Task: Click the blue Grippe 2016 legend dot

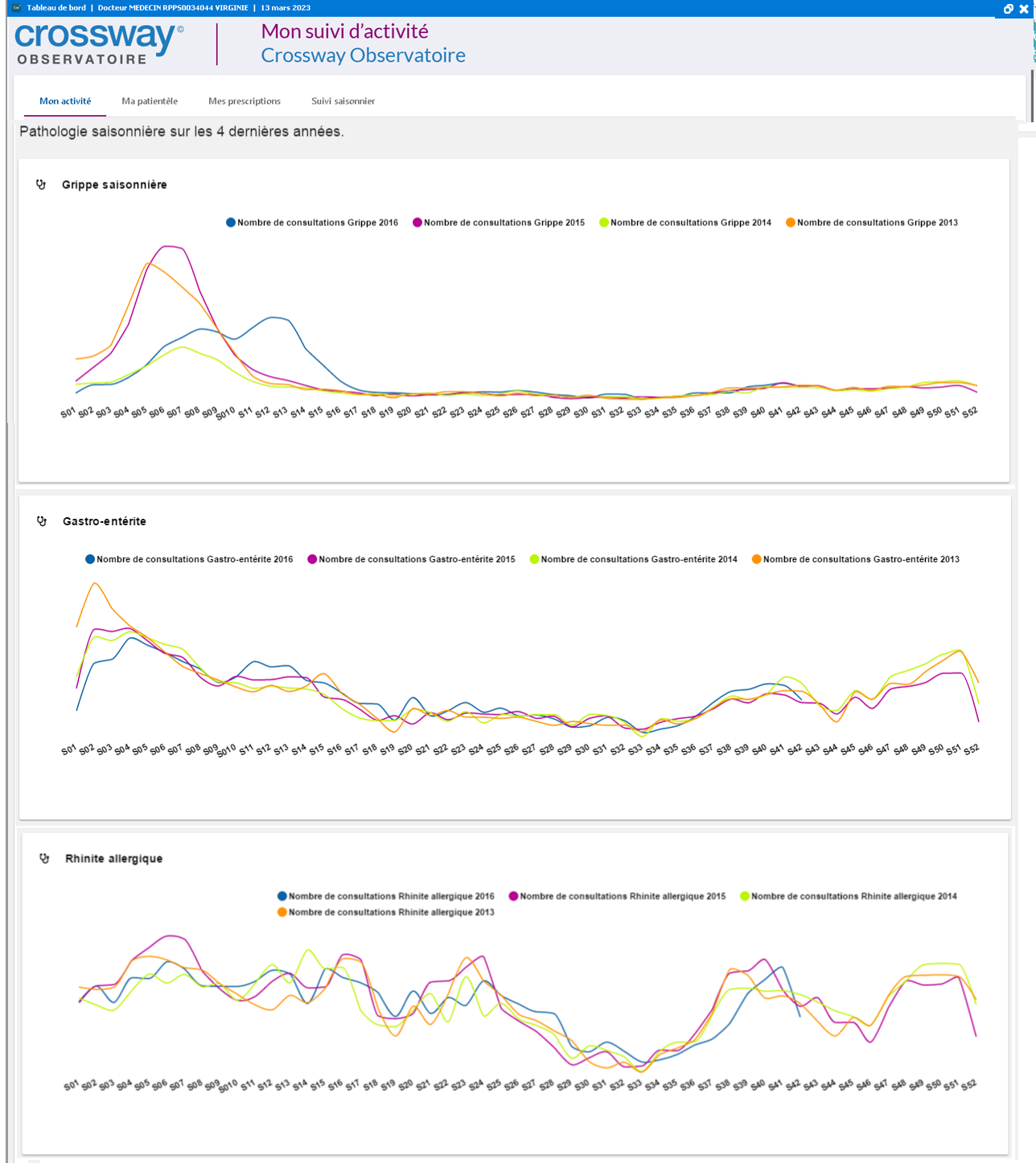Action: tap(231, 223)
